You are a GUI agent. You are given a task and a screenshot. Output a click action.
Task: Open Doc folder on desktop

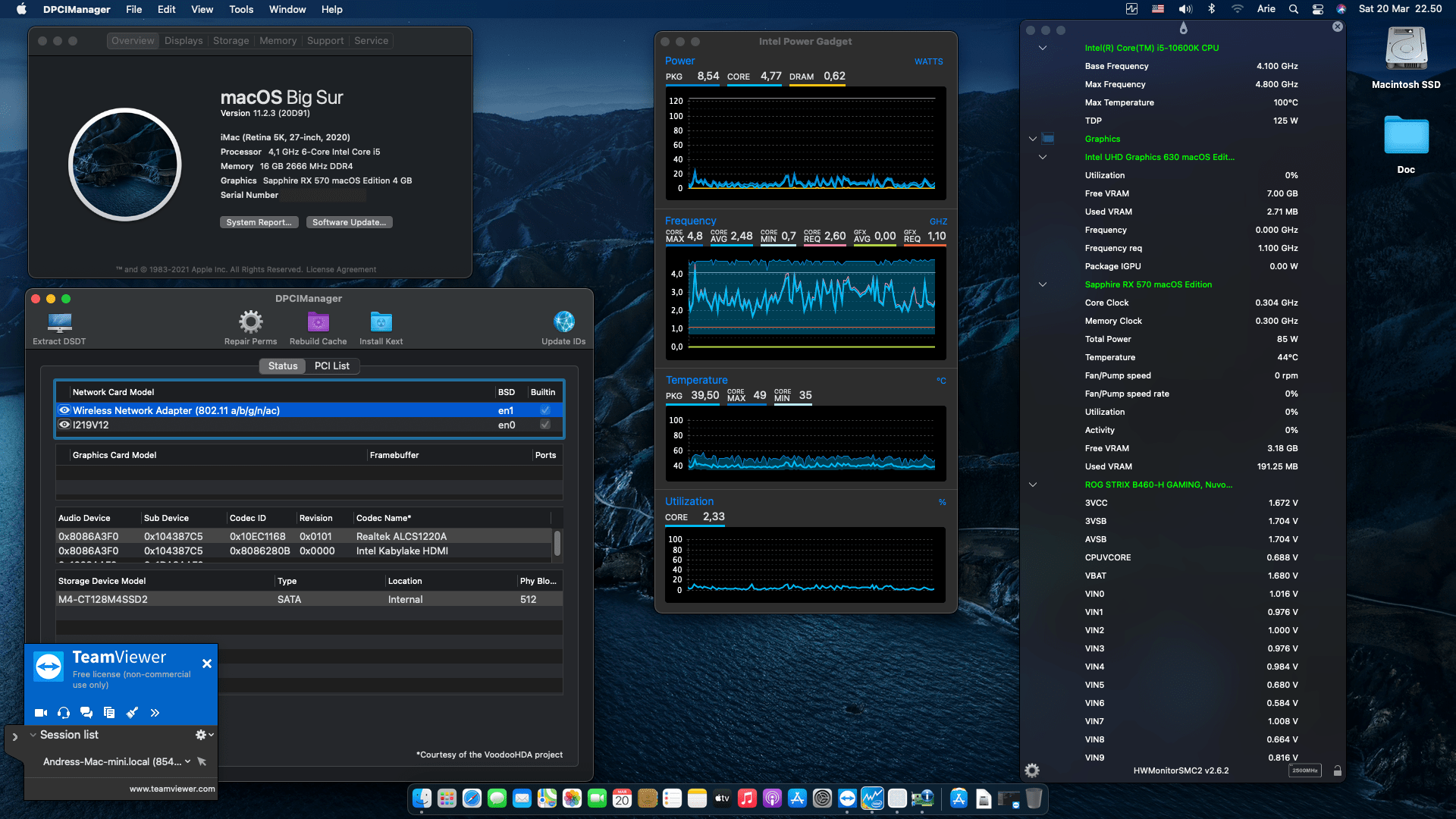coord(1406,136)
